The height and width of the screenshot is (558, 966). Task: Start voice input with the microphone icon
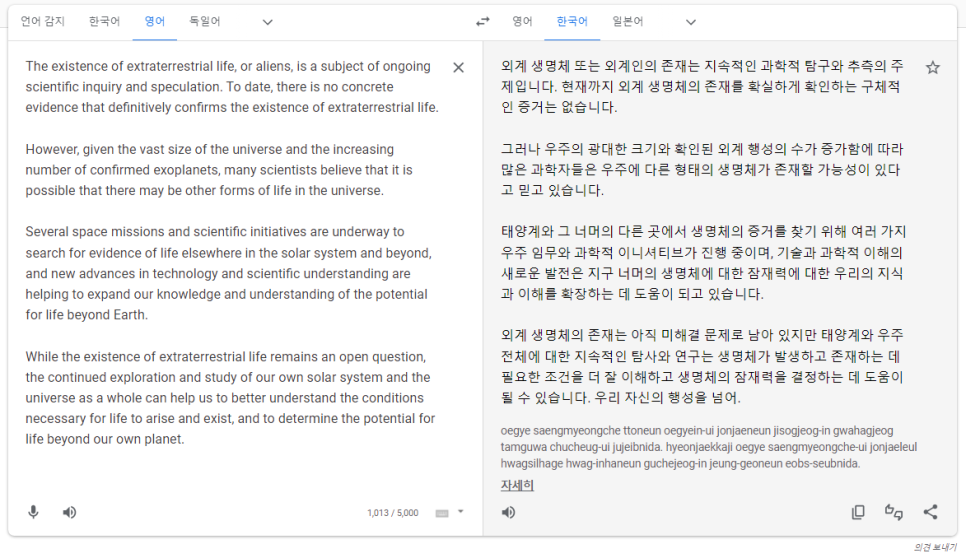(33, 512)
